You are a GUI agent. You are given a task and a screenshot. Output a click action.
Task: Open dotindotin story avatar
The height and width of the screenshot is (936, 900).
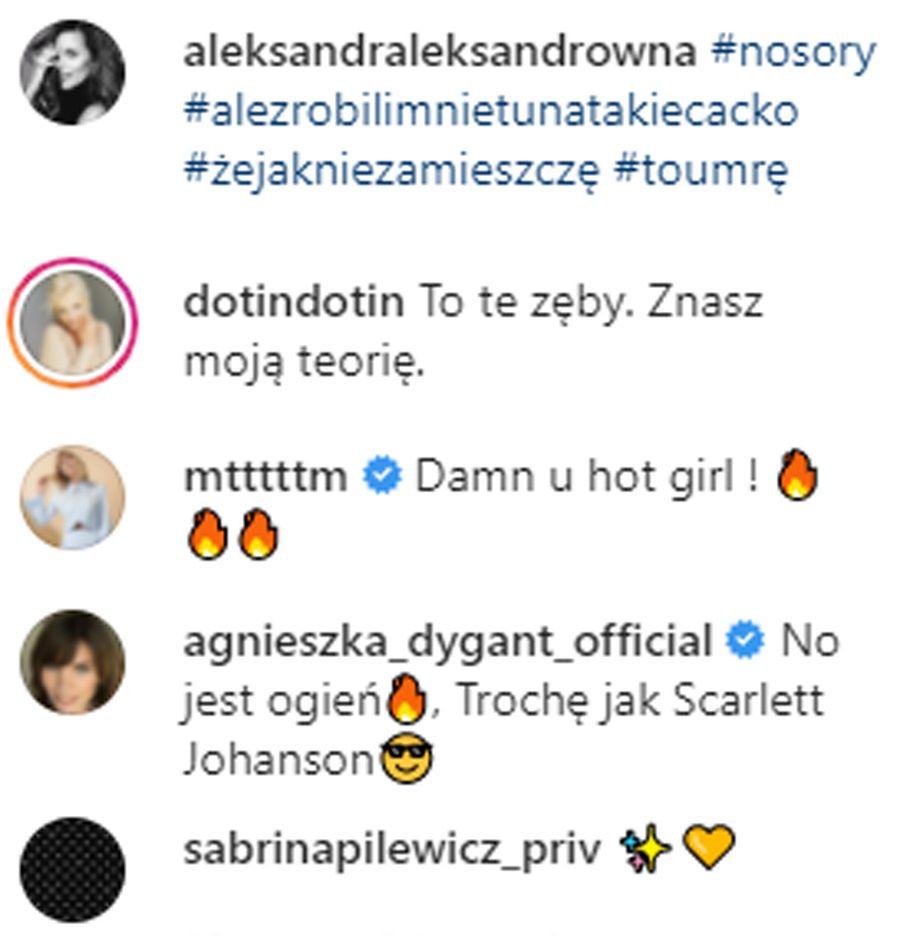click(73, 322)
